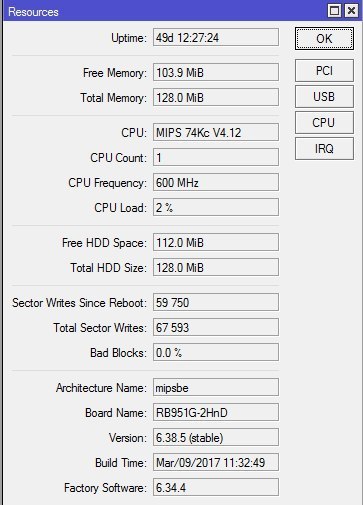Image resolution: width=363 pixels, height=505 pixels.
Task: Click the CPU Frequency 600 MHz field
Action: [x=216, y=182]
